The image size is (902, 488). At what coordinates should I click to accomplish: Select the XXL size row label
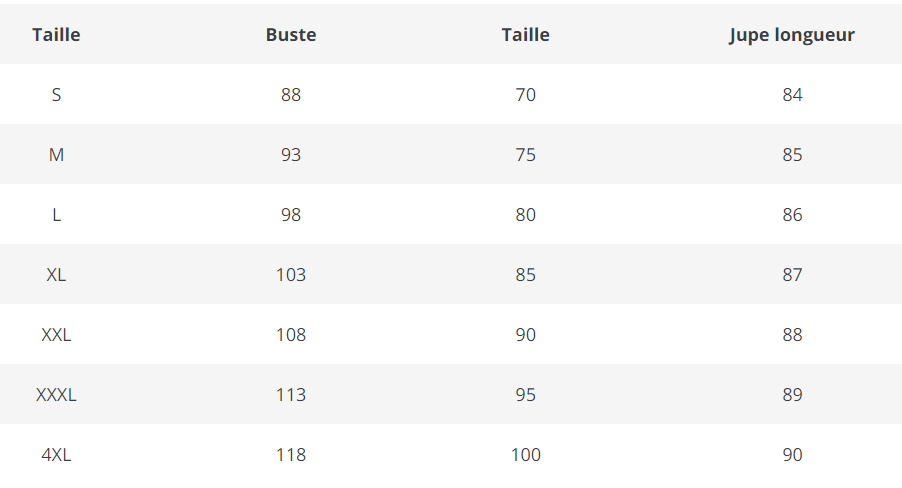click(x=56, y=335)
